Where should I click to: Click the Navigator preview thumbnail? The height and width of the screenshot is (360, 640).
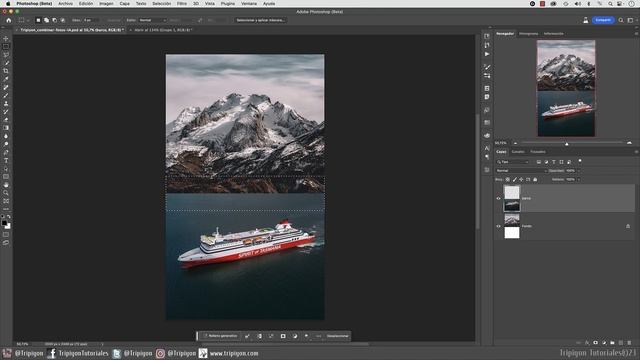[566, 88]
